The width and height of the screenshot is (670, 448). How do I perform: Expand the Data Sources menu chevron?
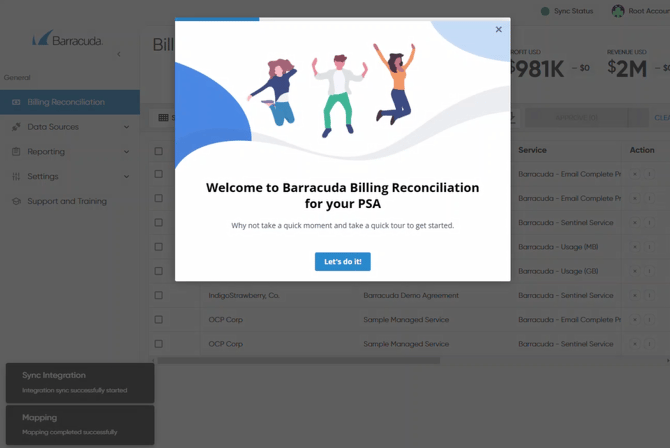[126, 127]
